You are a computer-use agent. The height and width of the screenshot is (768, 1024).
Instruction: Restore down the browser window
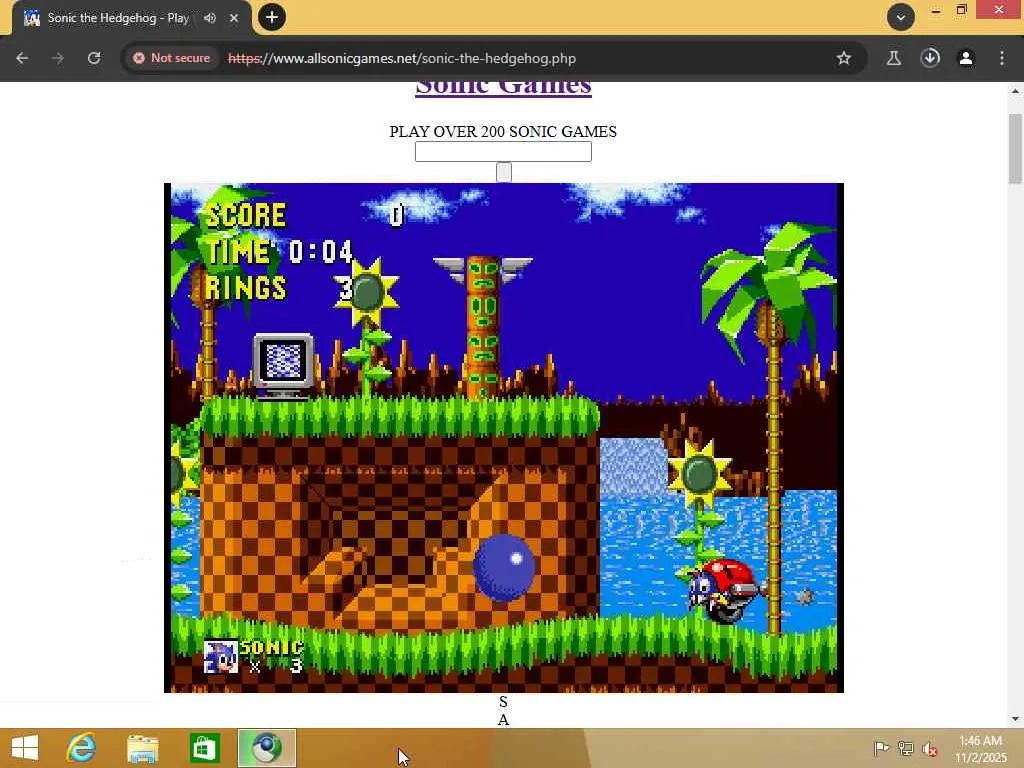click(x=961, y=10)
